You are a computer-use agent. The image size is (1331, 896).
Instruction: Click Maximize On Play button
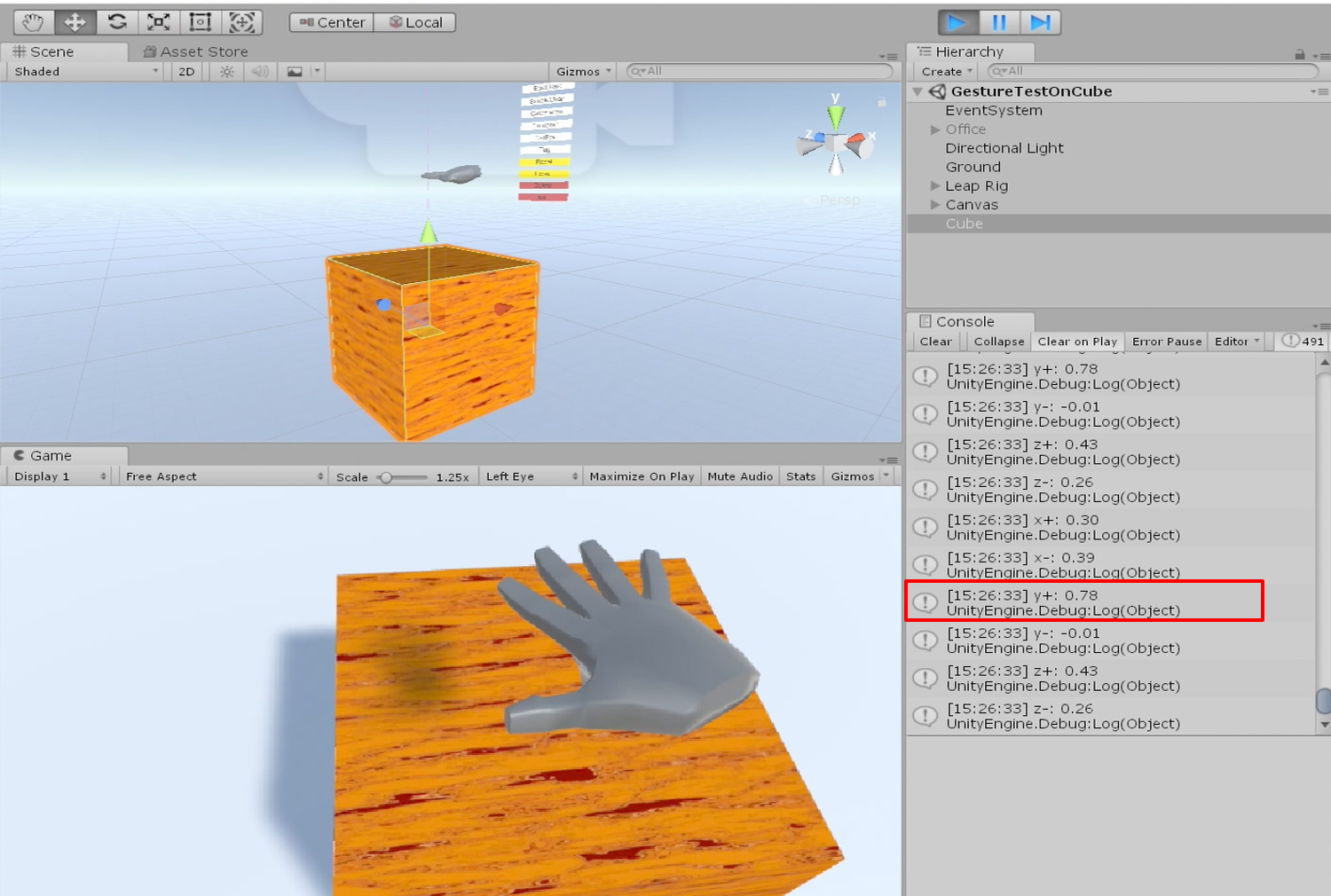click(x=642, y=476)
